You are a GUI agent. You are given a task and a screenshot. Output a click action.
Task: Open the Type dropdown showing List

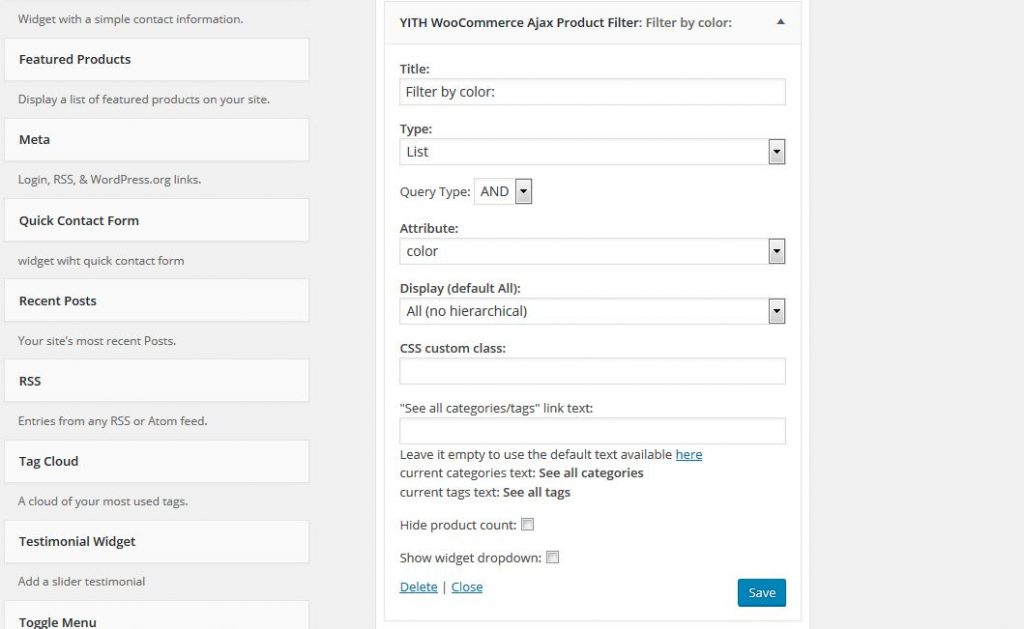pos(592,152)
